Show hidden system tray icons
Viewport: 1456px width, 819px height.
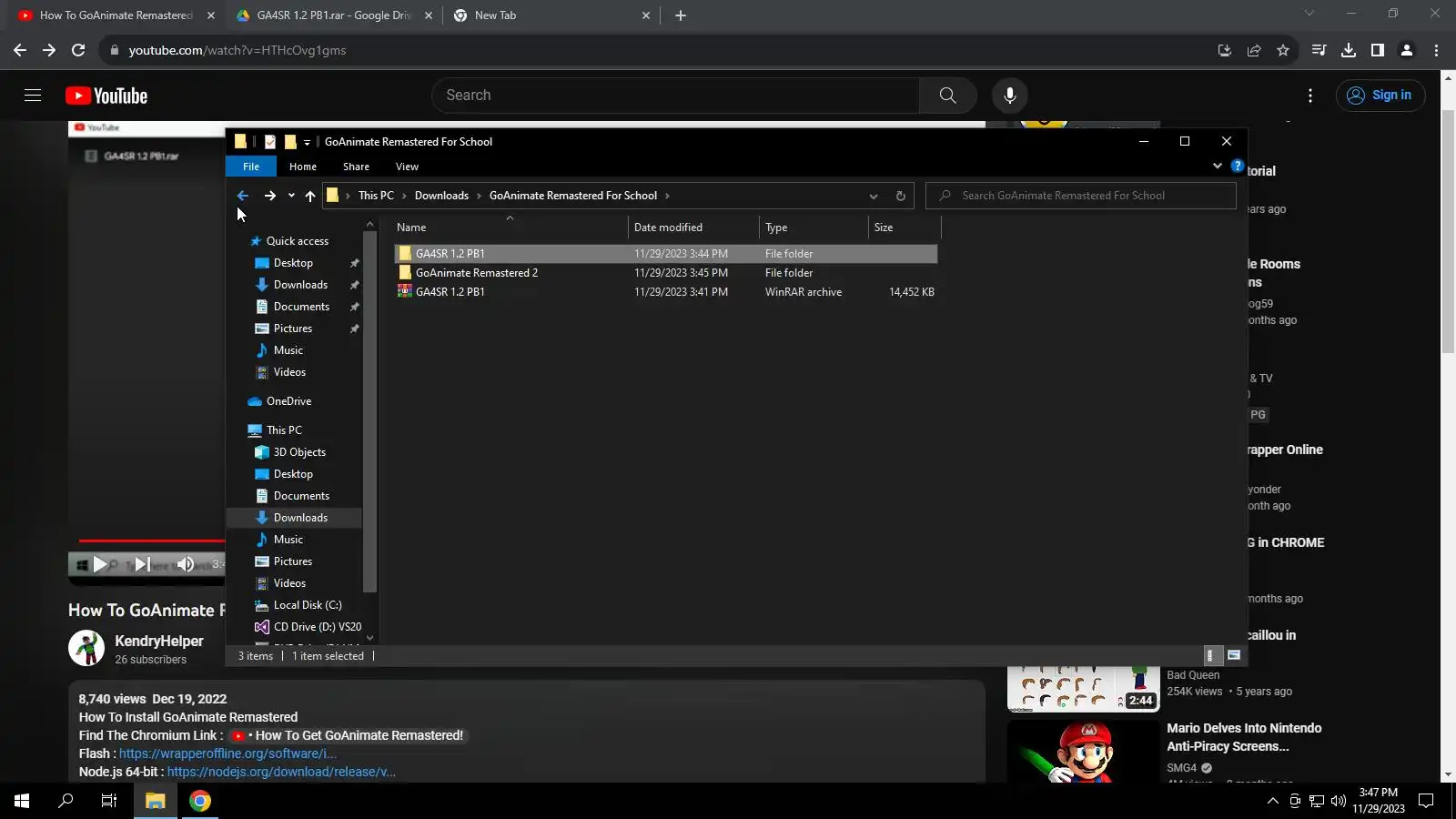coord(1272,801)
